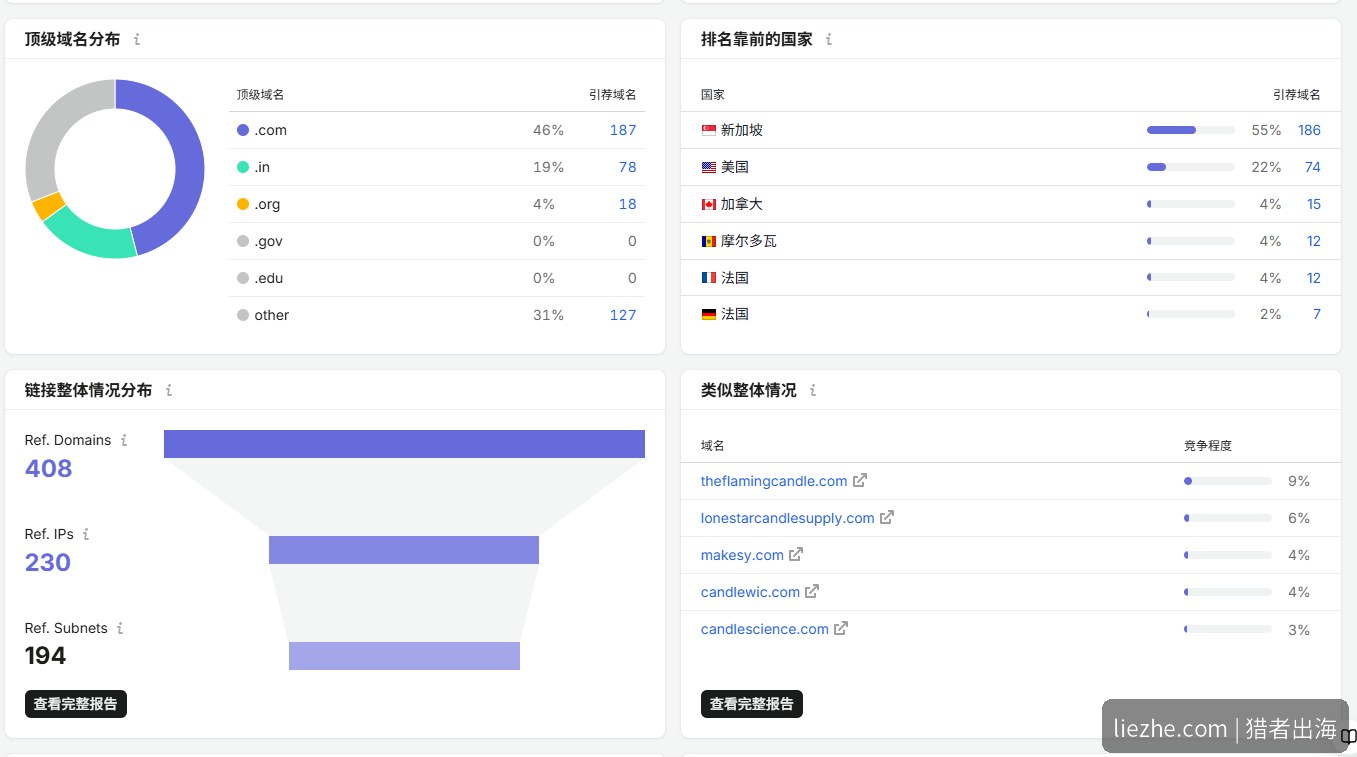Screen dimensions: 1357x757
Task: Open external link icon for lonestarcandlesupply.com
Action: [x=887, y=517]
